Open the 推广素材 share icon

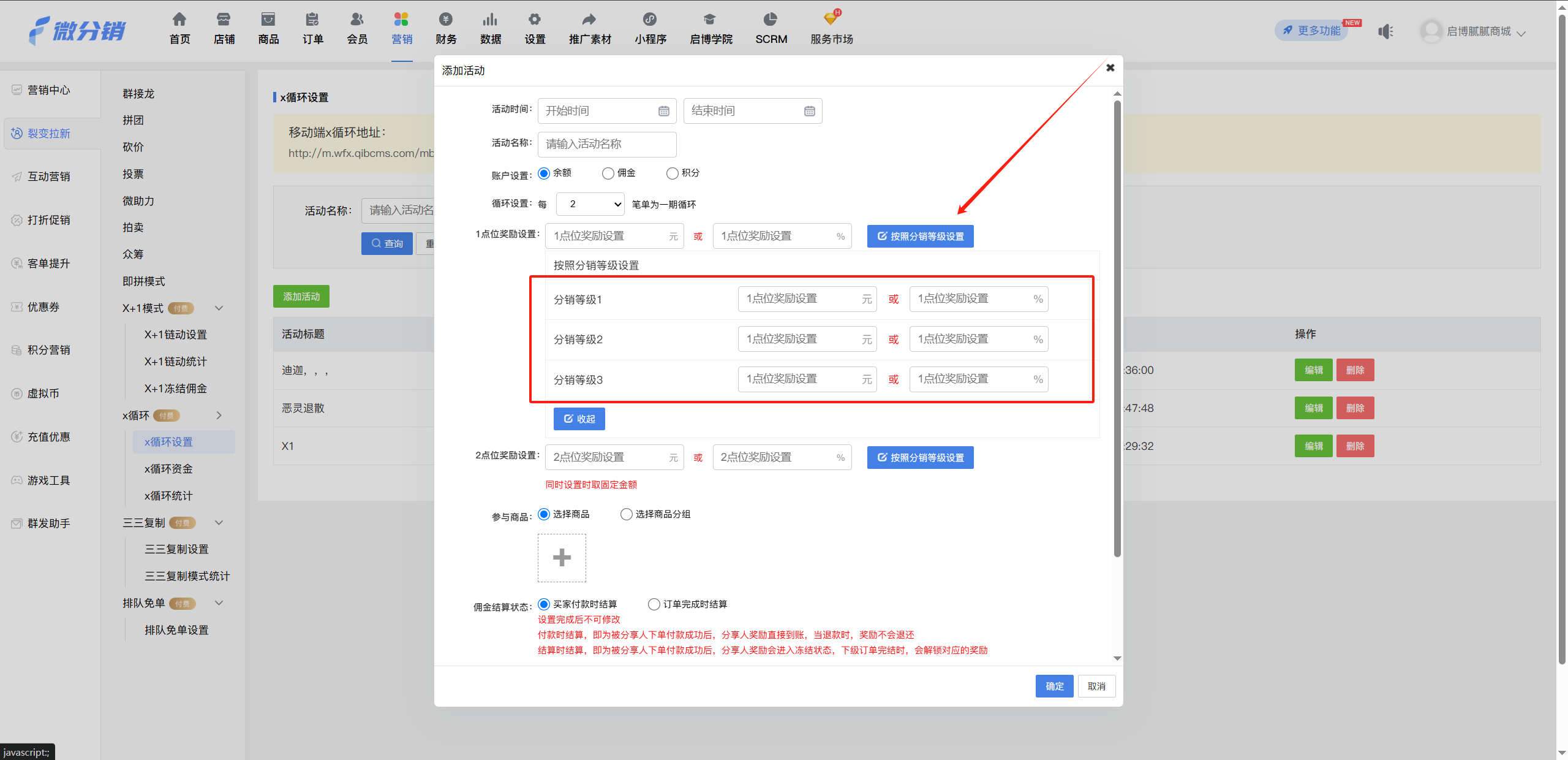pyautogui.click(x=589, y=19)
